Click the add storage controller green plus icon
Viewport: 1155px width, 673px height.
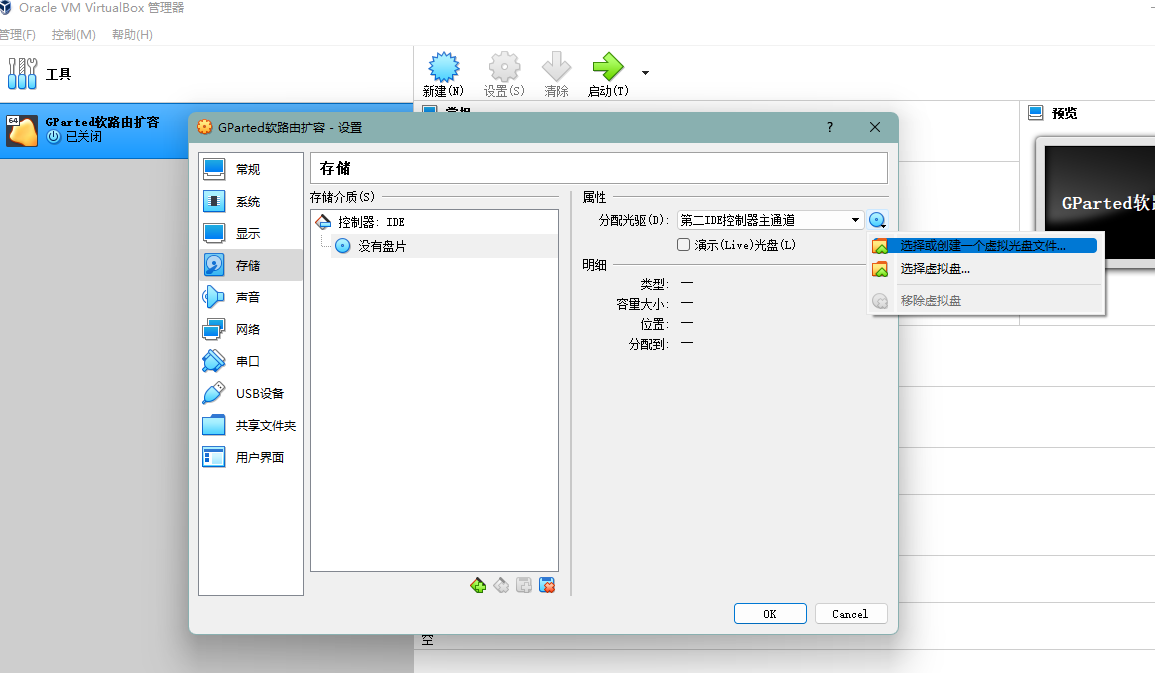click(x=478, y=585)
